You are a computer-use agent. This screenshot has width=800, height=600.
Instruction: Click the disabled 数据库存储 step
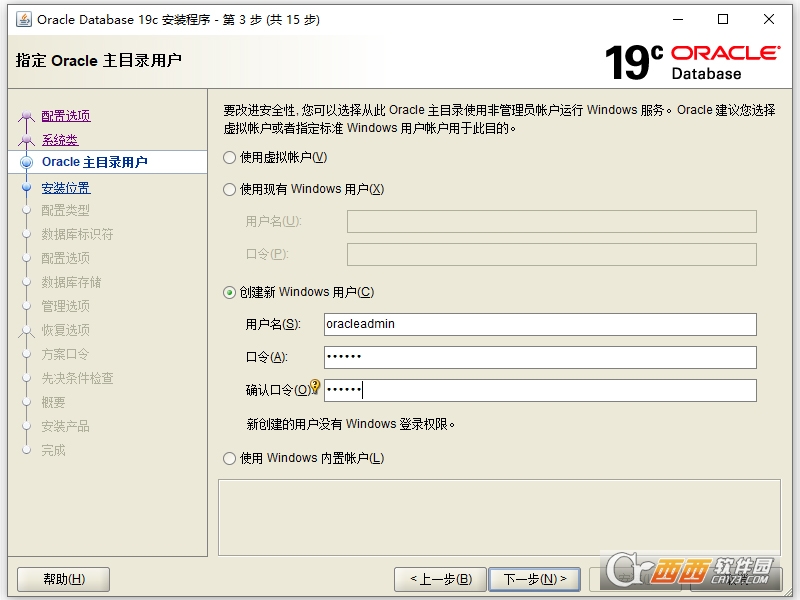(71, 282)
